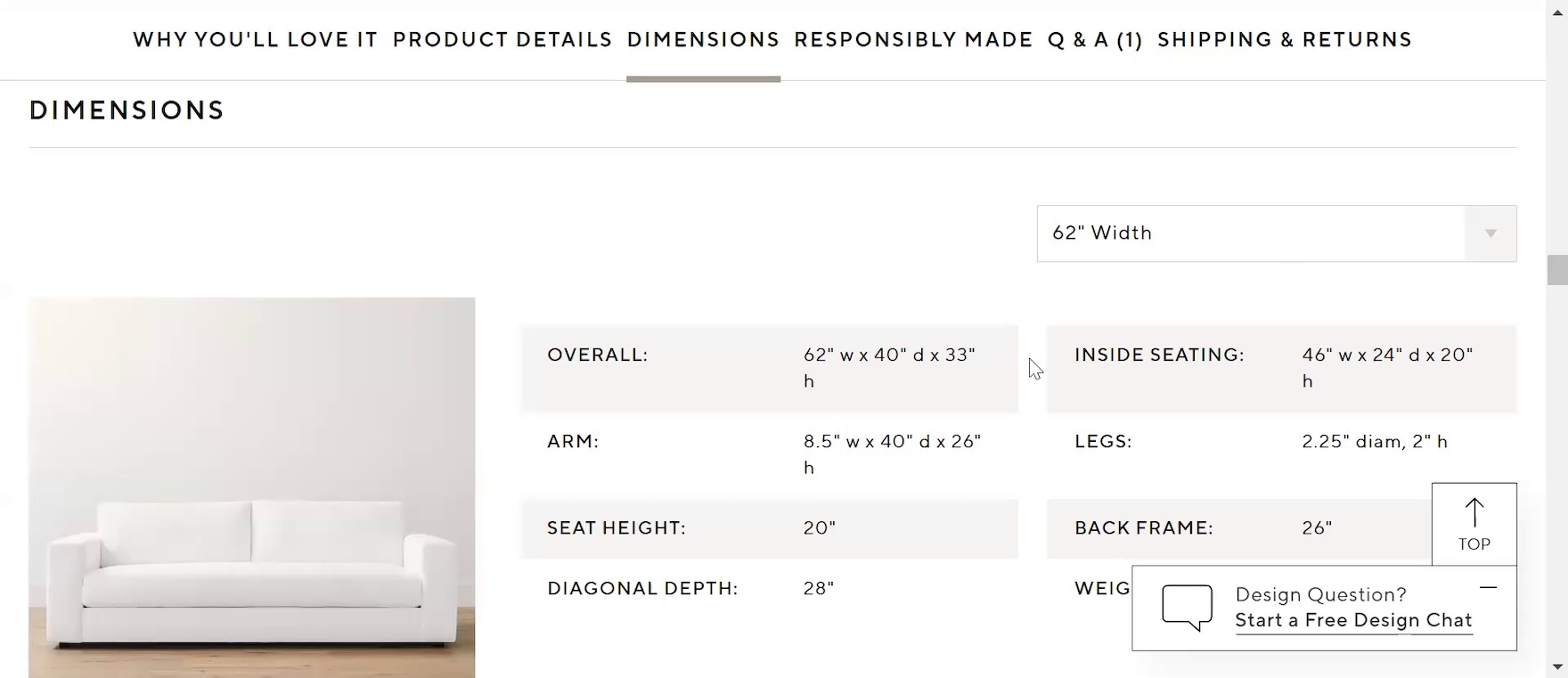Click the white sofa product image
The width and height of the screenshot is (1568, 678).
coord(251,487)
